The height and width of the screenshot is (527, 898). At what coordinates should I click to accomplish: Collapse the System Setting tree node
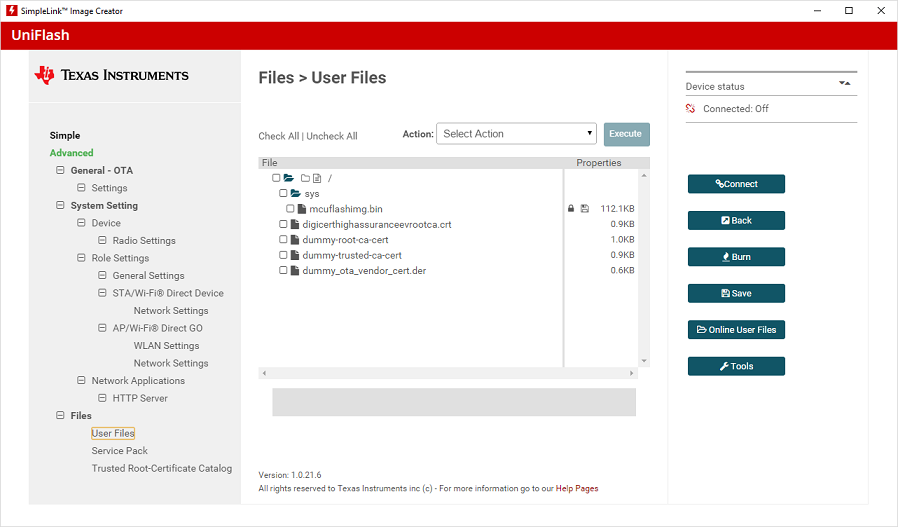[x=60, y=205]
